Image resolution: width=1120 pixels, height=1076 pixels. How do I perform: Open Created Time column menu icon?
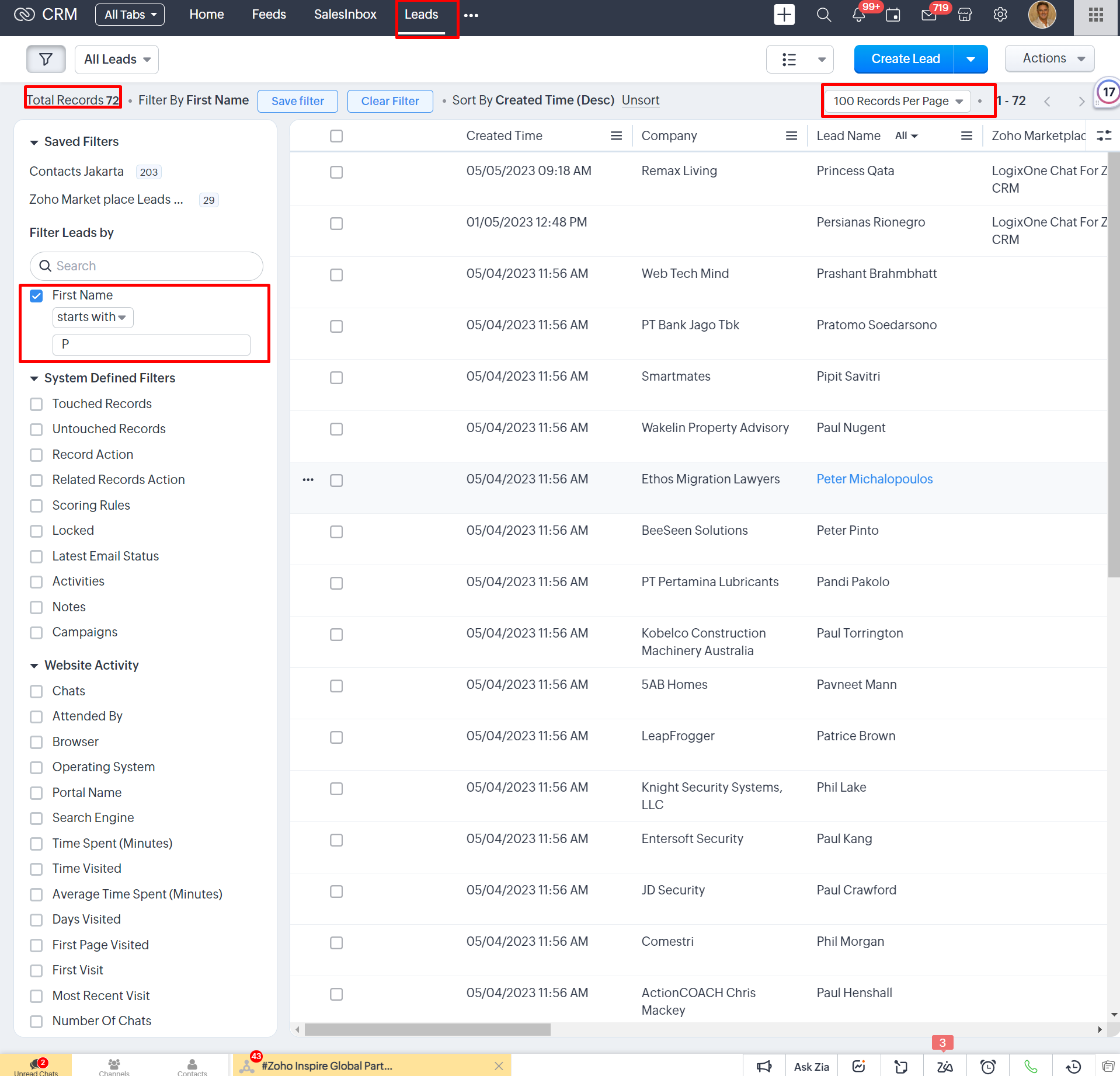[x=616, y=136]
